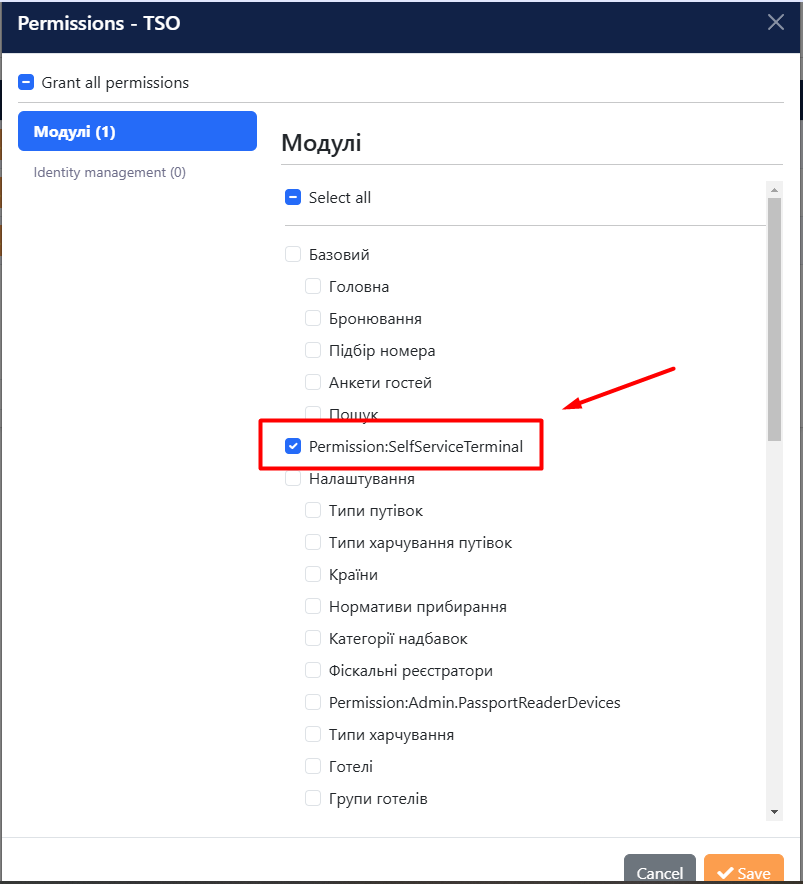Image resolution: width=803 pixels, height=884 pixels.
Task: Uncheck Permission:SelfServiceTerminal checkbox
Action: click(293, 447)
